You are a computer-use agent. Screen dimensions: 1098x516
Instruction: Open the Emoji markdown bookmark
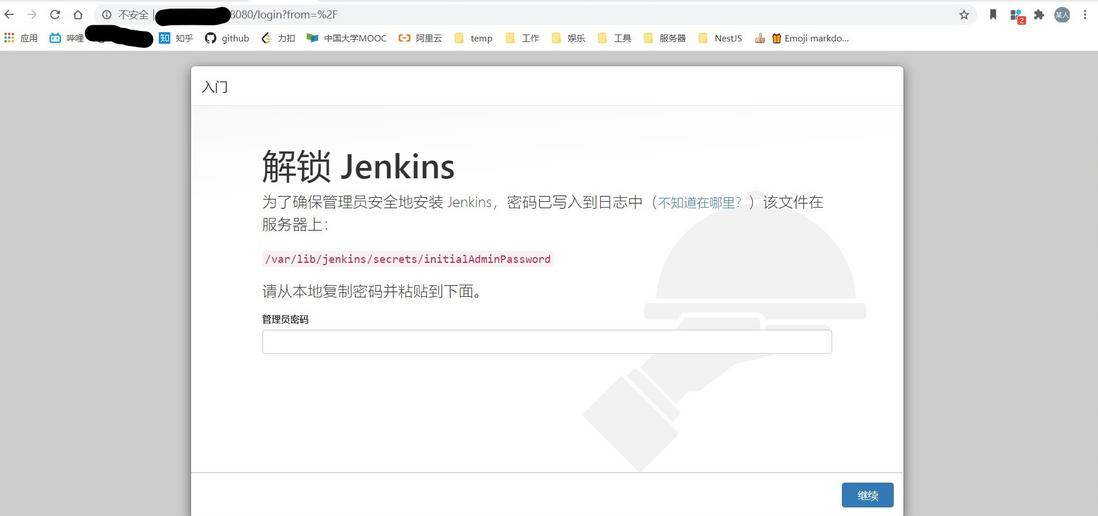811,39
